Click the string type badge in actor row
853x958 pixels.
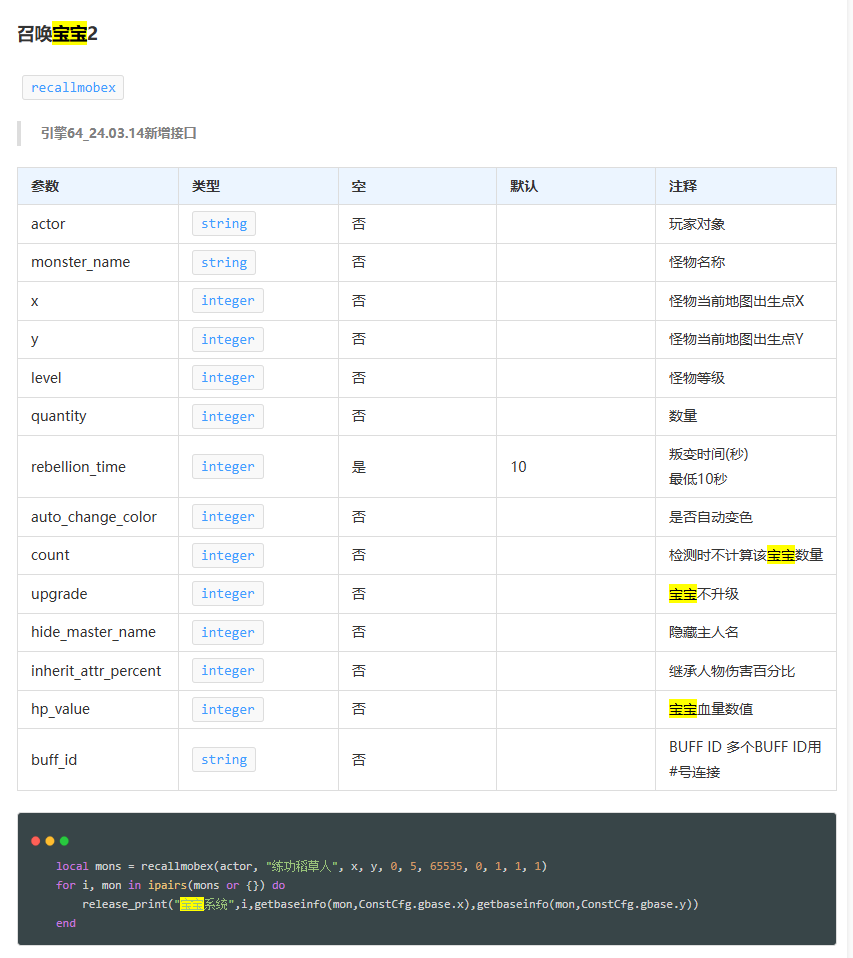click(x=223, y=224)
